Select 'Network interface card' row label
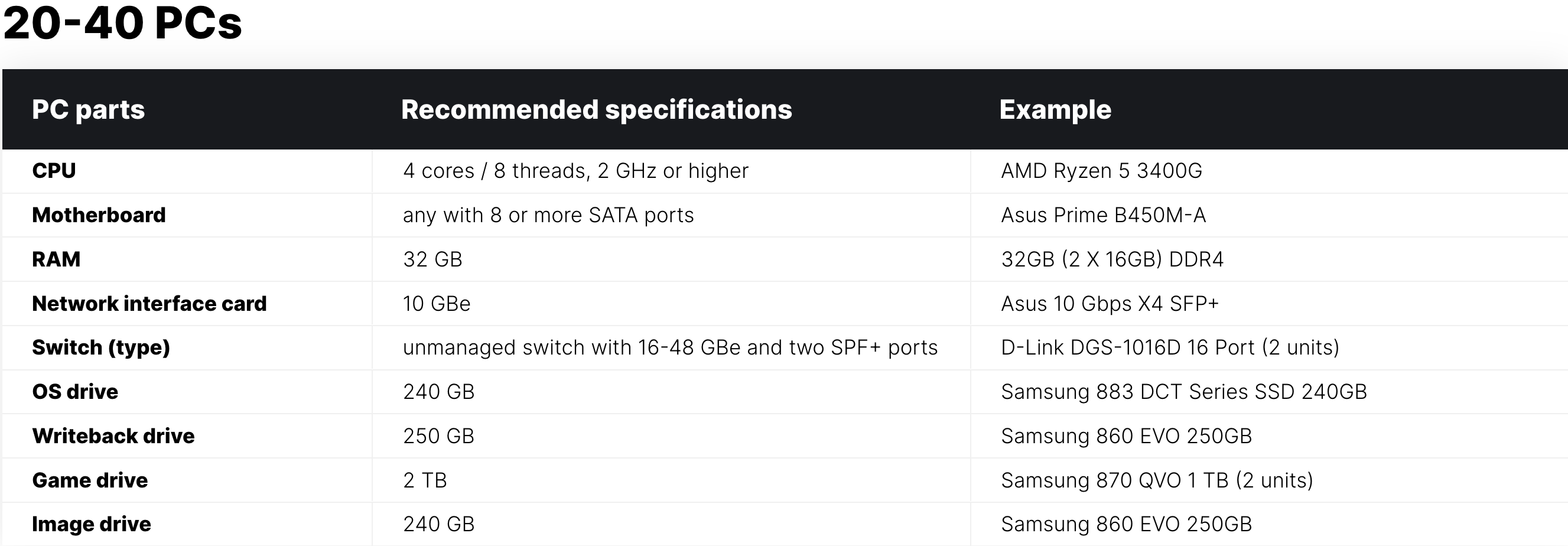The image size is (1568, 546). pos(149,303)
